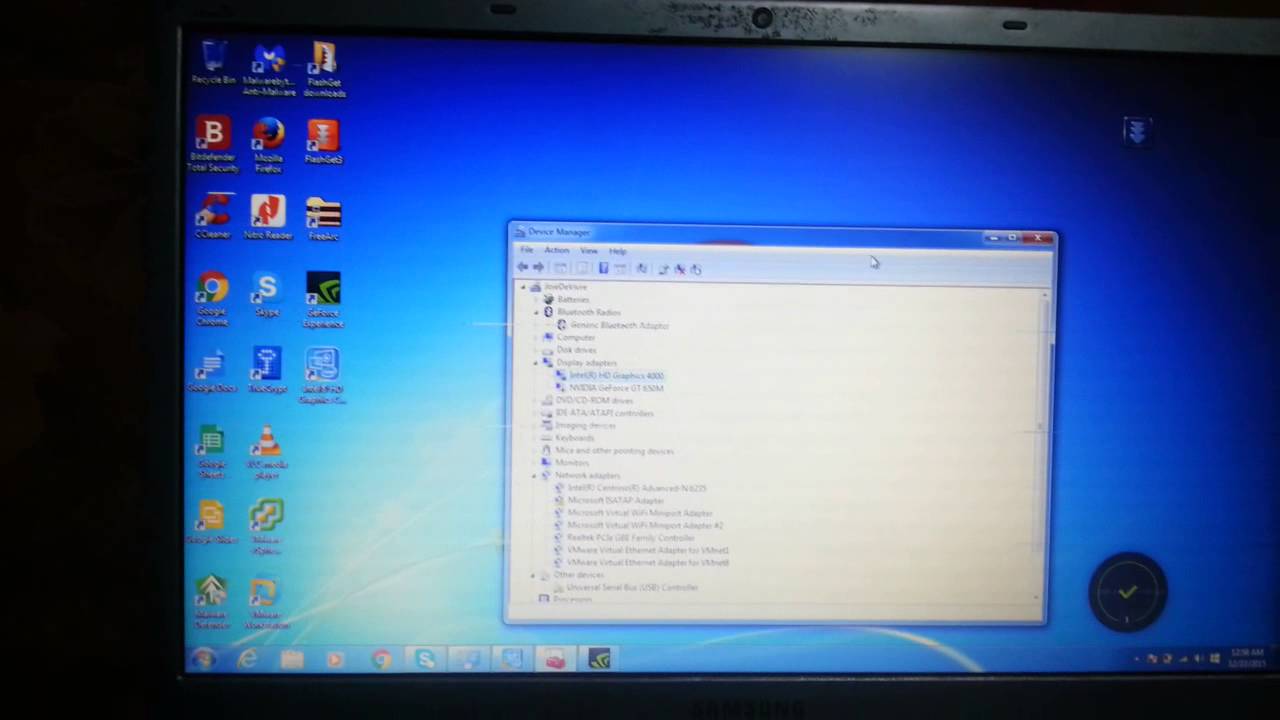
Task: Select Microsoft ISATAP Adapter entry
Action: point(615,500)
